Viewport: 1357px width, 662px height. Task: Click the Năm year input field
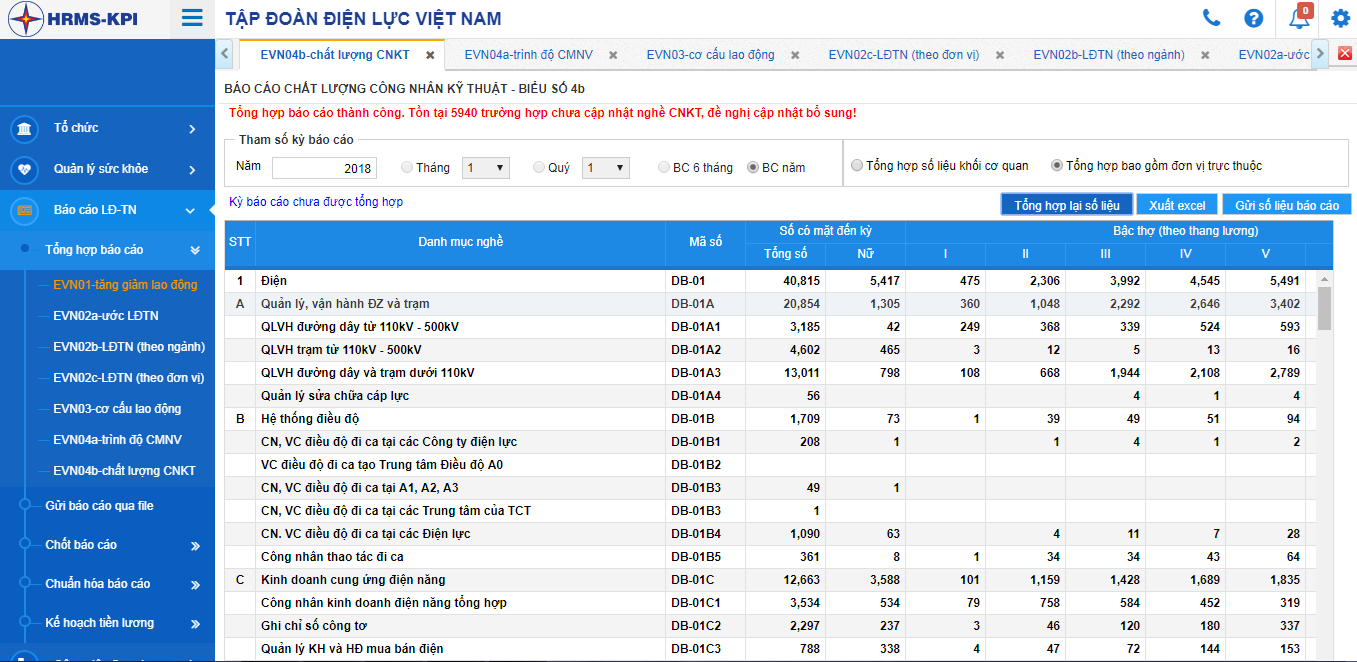click(323, 168)
